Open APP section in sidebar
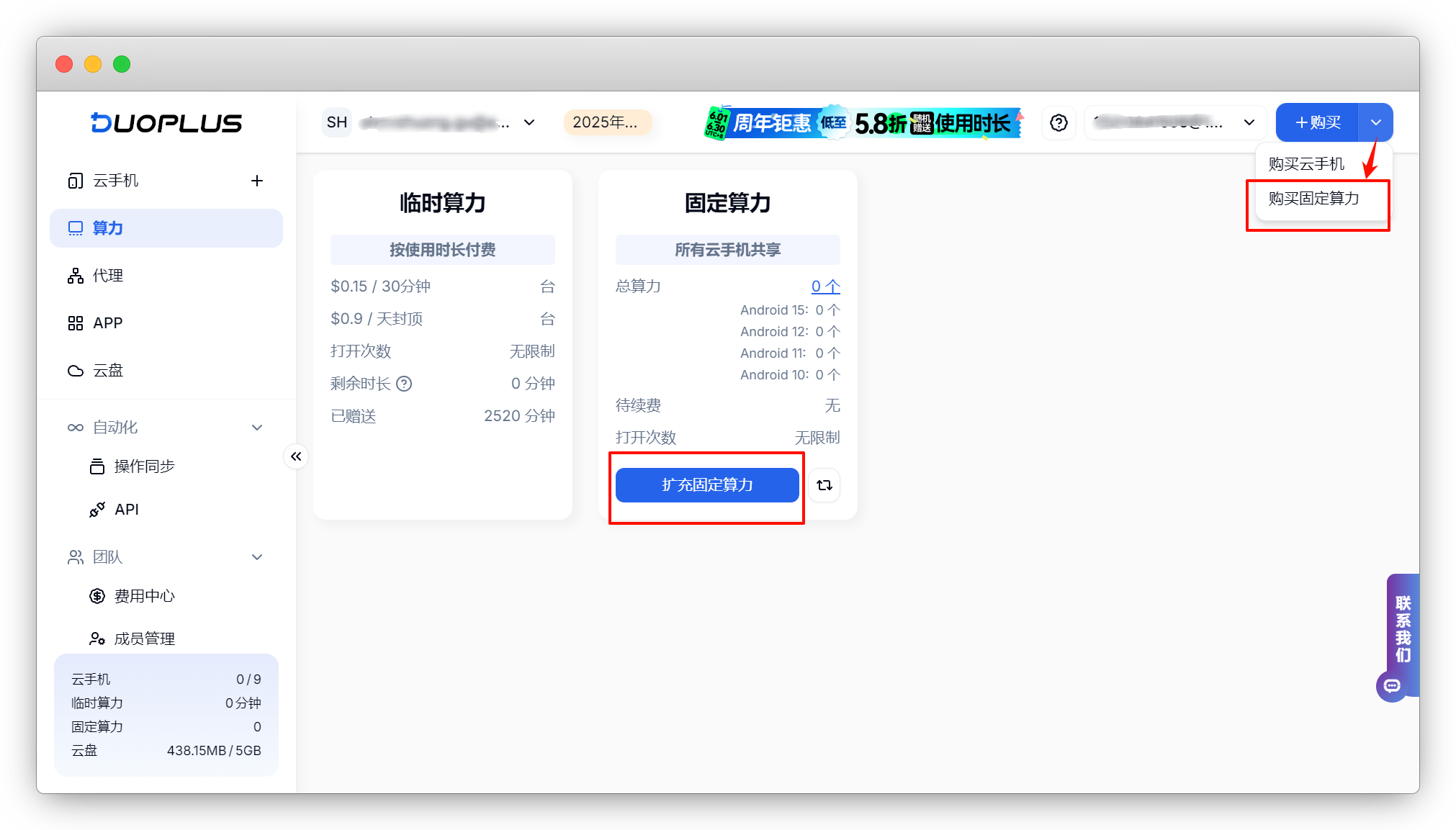Image resolution: width=1456 pixels, height=830 pixels. click(108, 323)
